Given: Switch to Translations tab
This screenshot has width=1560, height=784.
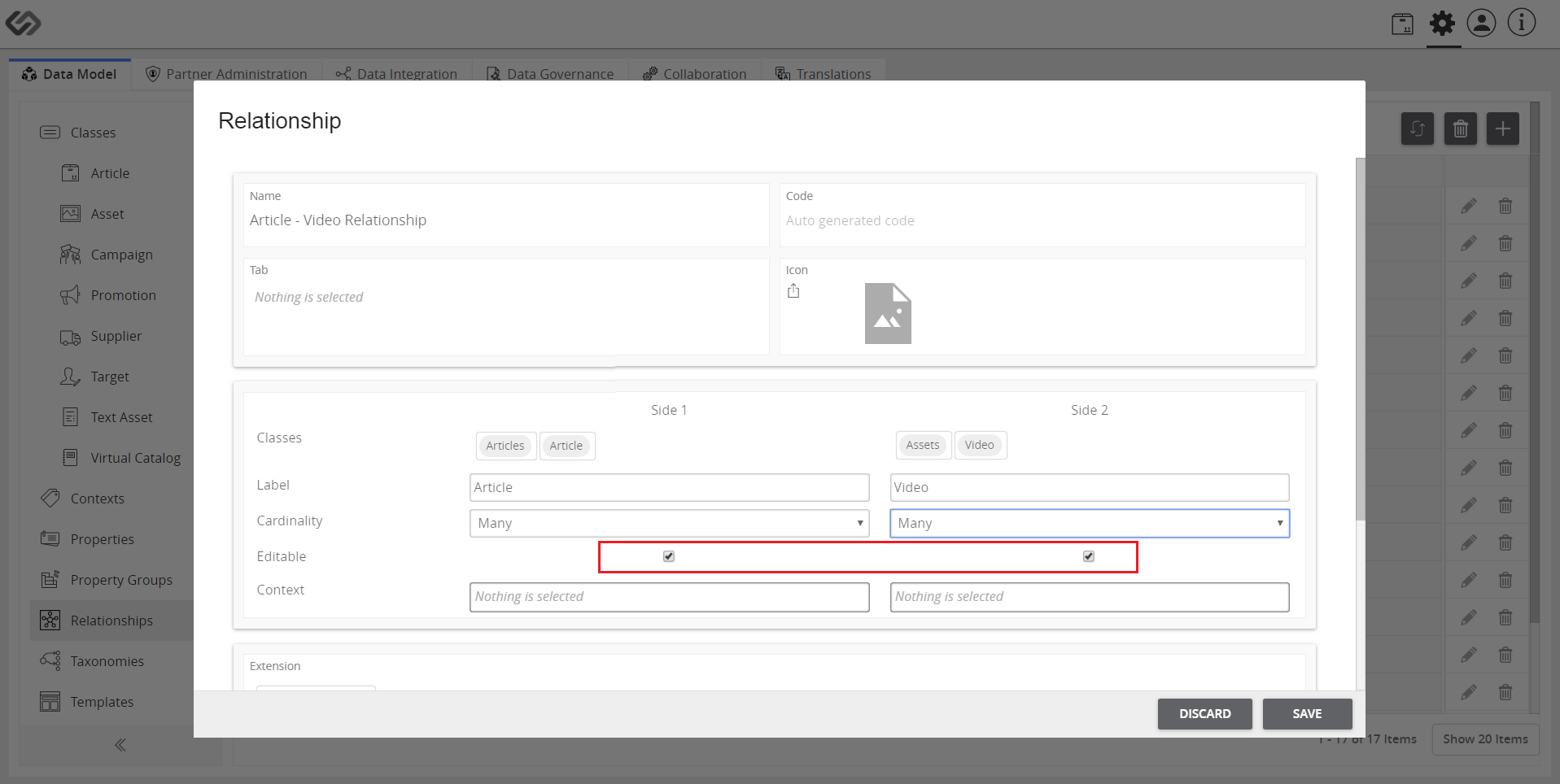Looking at the screenshot, I should (823, 74).
